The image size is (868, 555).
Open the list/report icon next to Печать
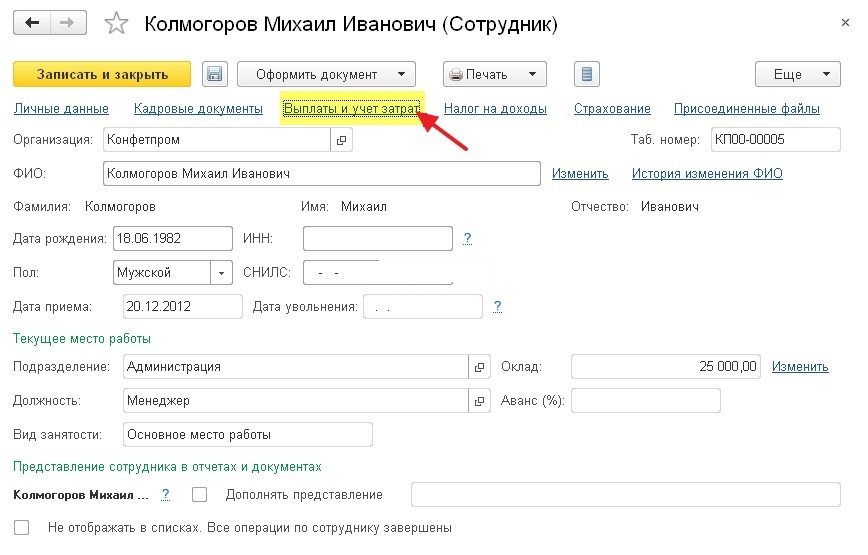[587, 74]
